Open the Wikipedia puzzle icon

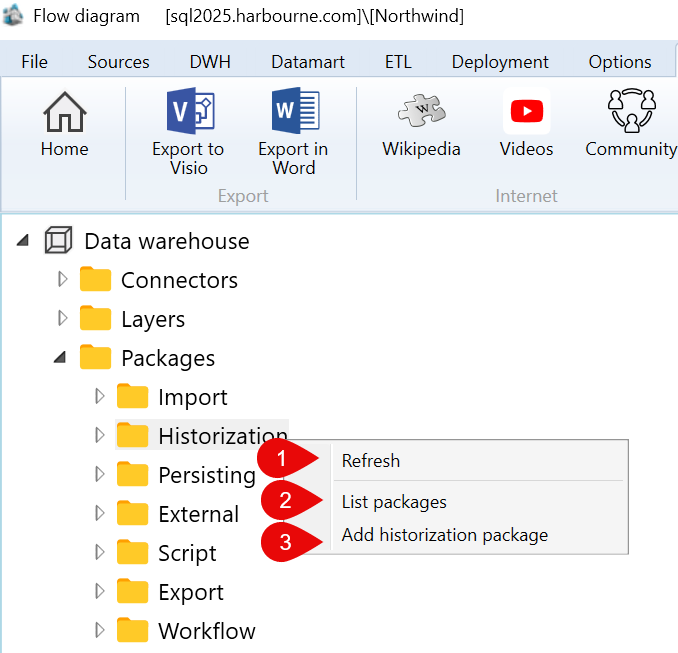tap(422, 111)
